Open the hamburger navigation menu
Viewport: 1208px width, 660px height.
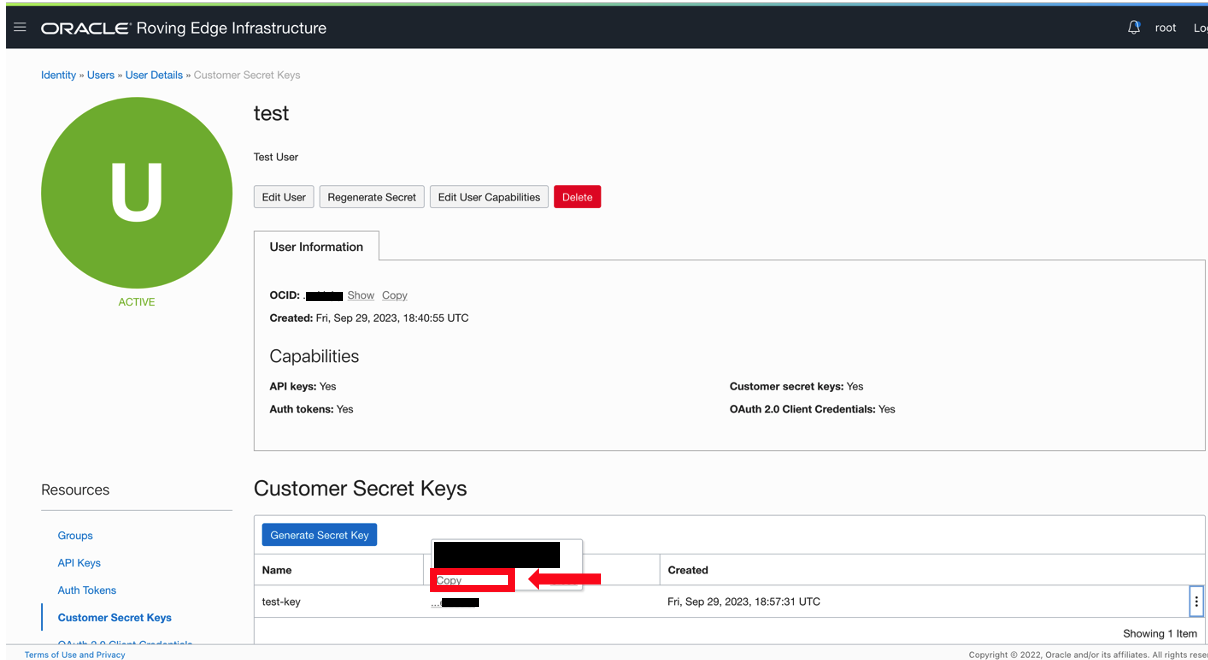tap(19, 27)
